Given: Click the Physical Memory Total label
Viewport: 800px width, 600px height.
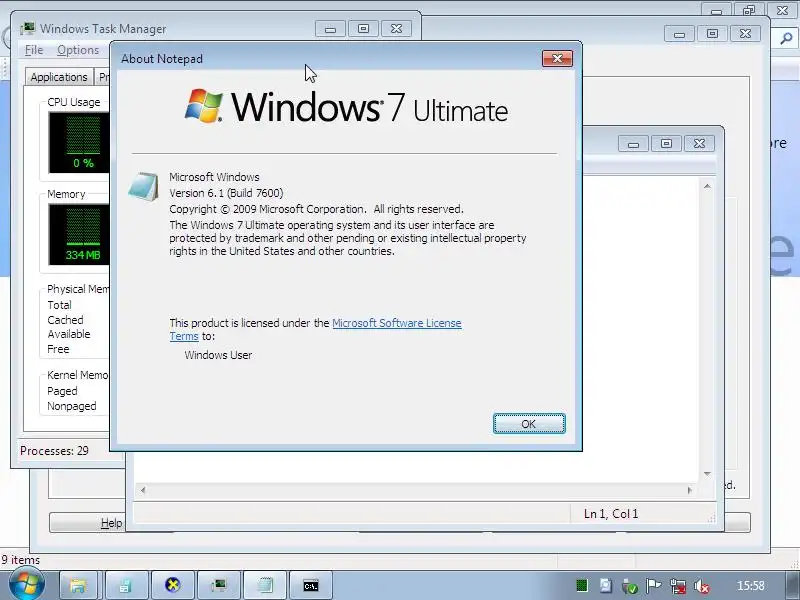Looking at the screenshot, I should pos(59,305).
